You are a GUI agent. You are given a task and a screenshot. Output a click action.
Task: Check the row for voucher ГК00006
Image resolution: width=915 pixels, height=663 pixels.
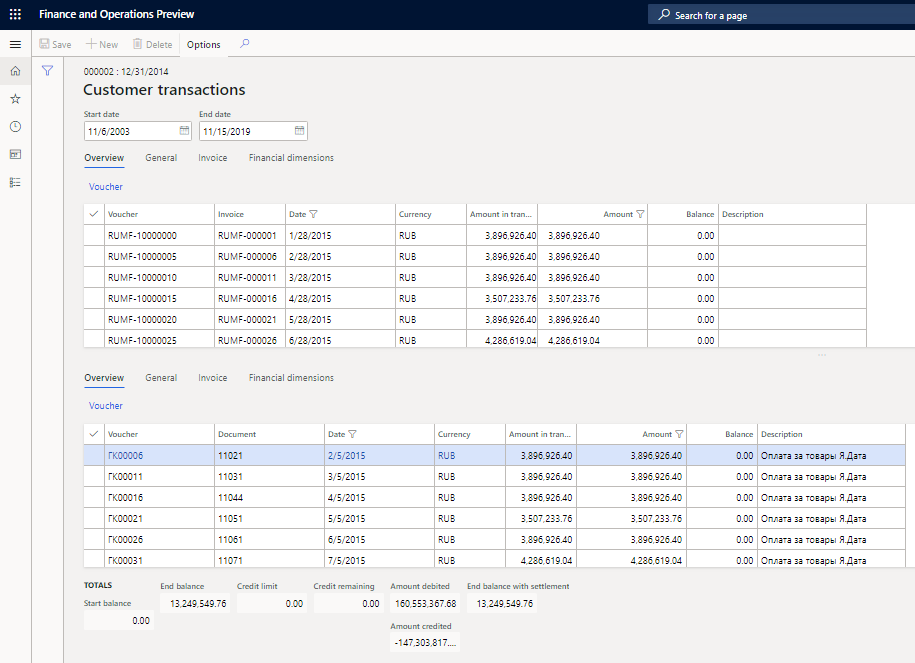tap(93, 455)
